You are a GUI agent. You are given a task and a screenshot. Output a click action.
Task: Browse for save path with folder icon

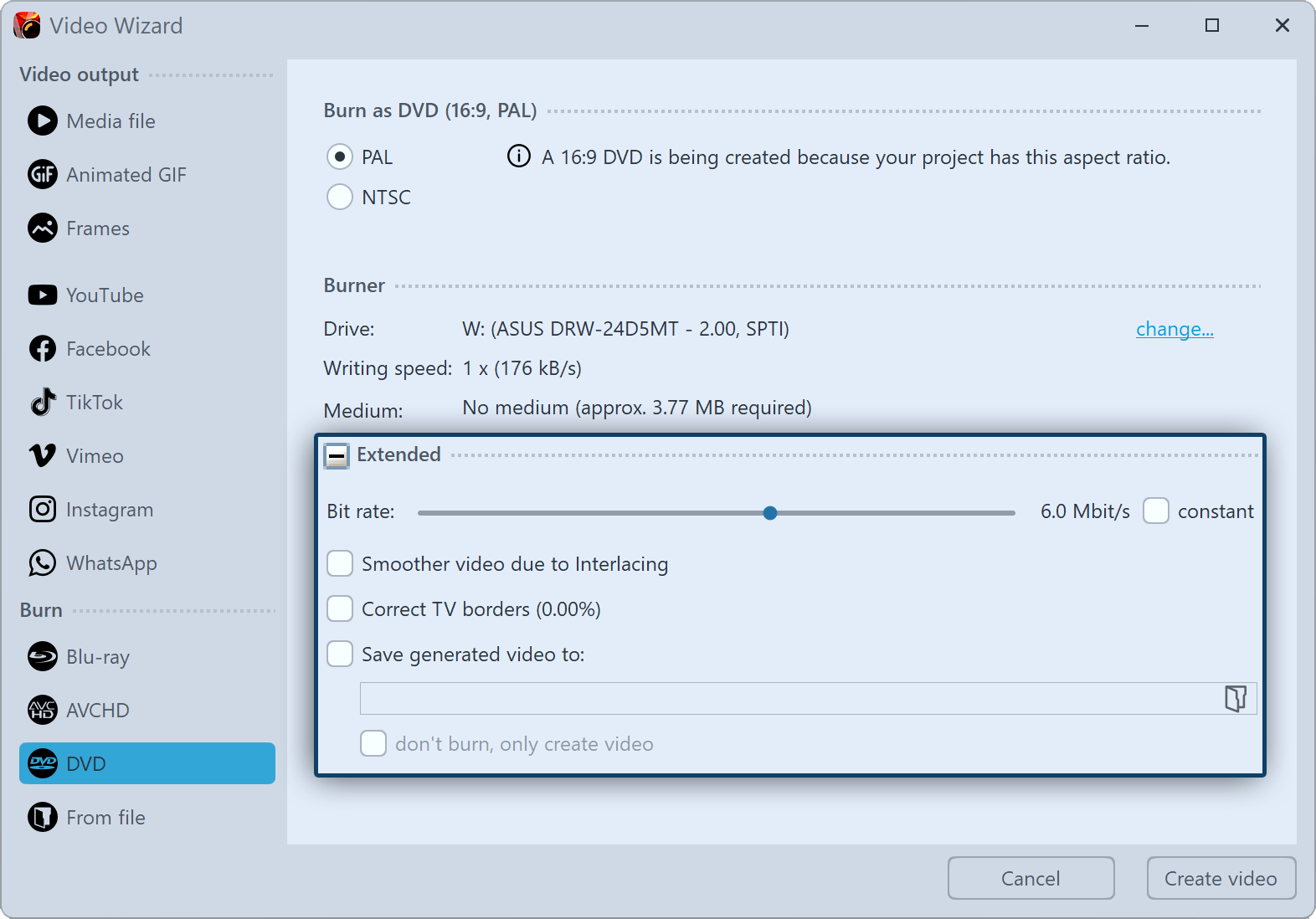[x=1236, y=698]
